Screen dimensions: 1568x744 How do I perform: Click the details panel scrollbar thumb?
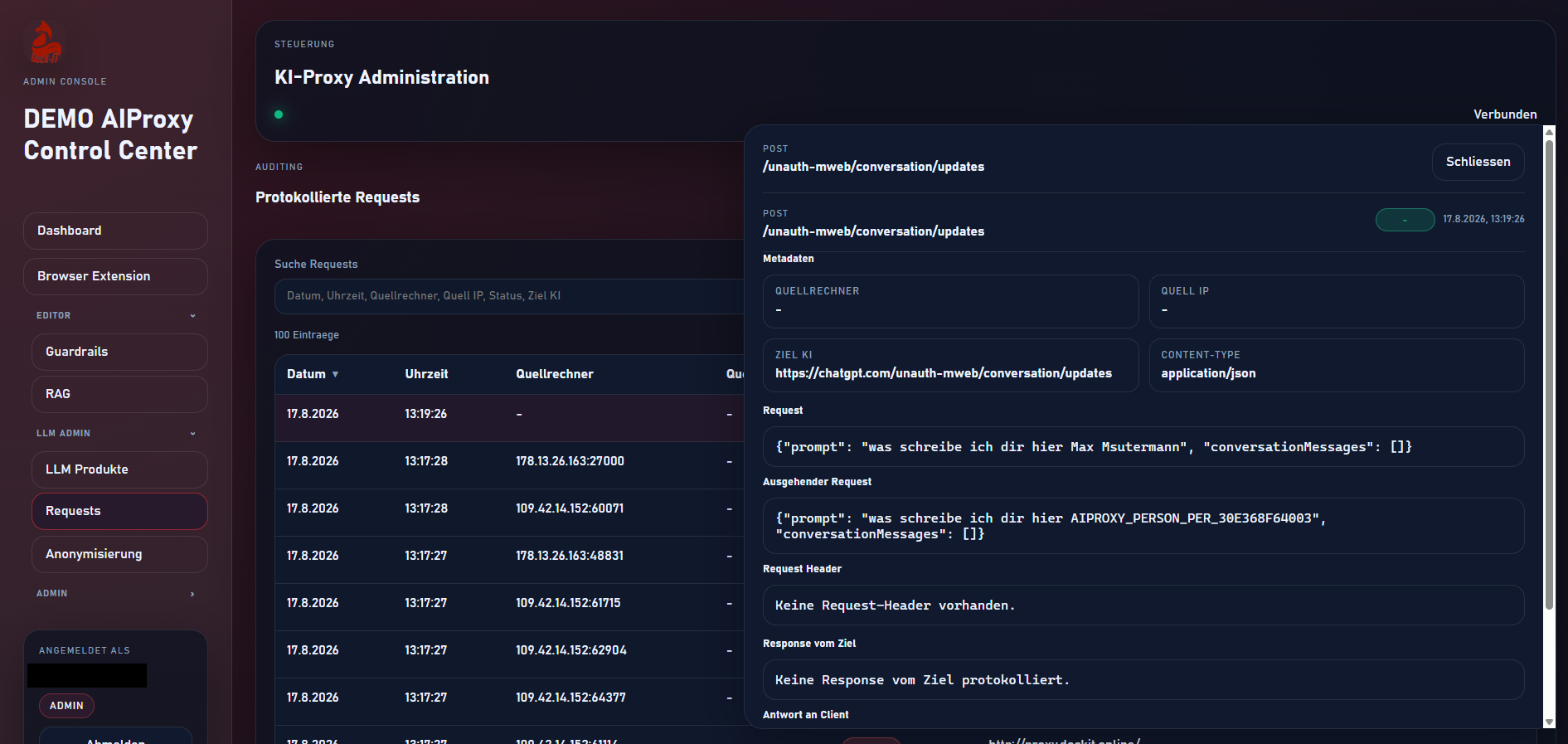(x=1549, y=374)
